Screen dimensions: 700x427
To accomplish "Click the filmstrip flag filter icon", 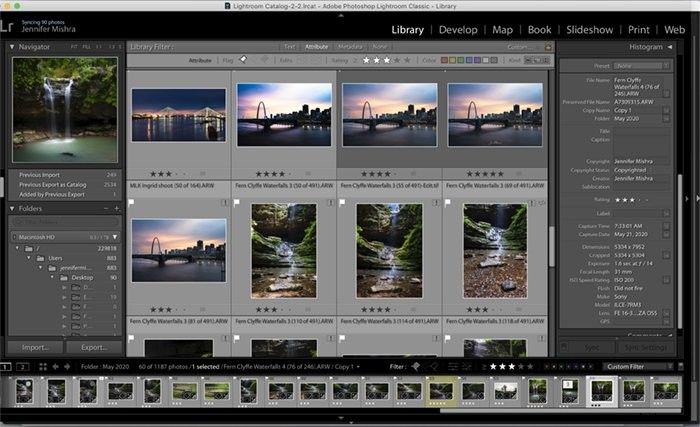I will point(416,367).
